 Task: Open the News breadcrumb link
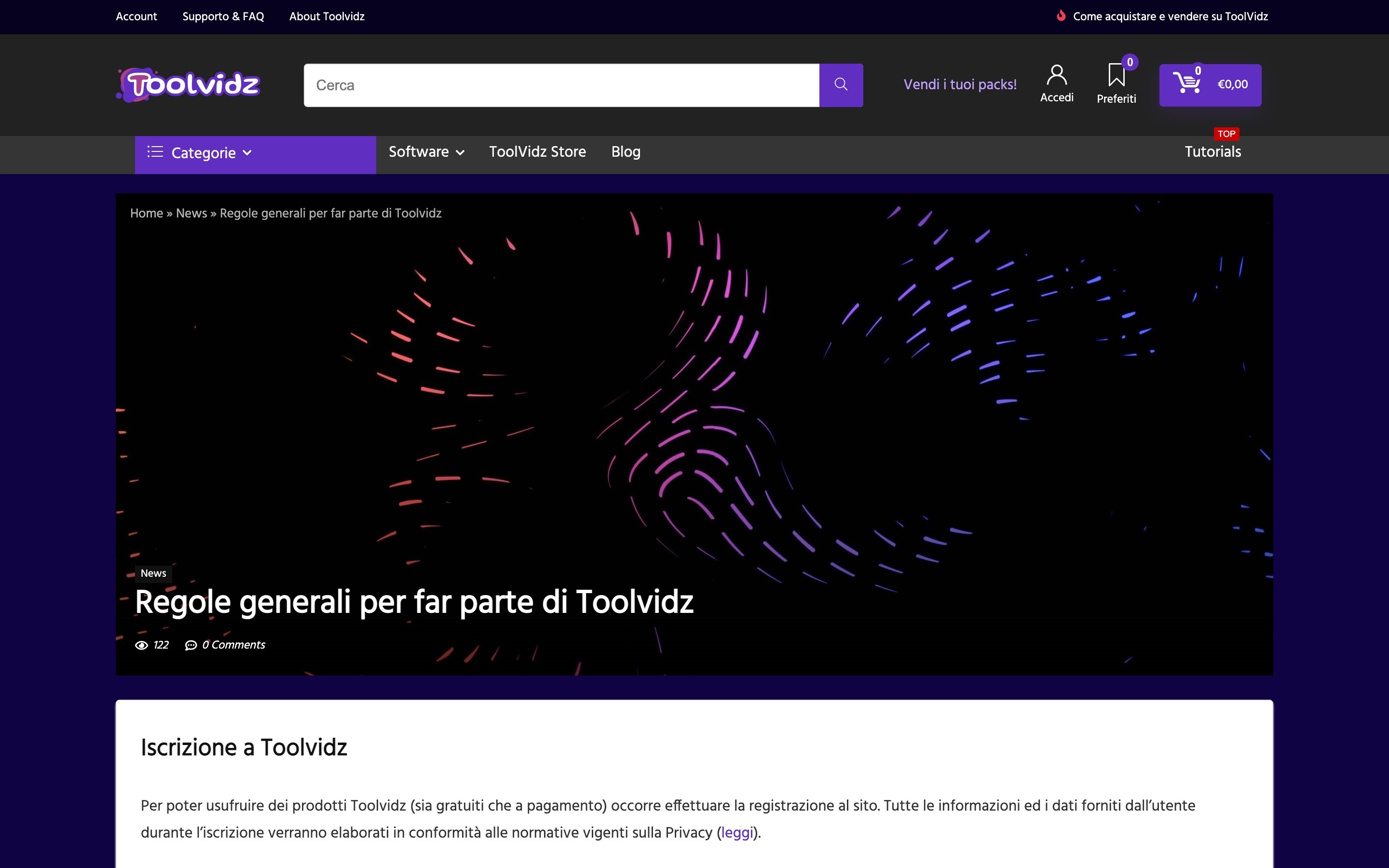click(191, 213)
